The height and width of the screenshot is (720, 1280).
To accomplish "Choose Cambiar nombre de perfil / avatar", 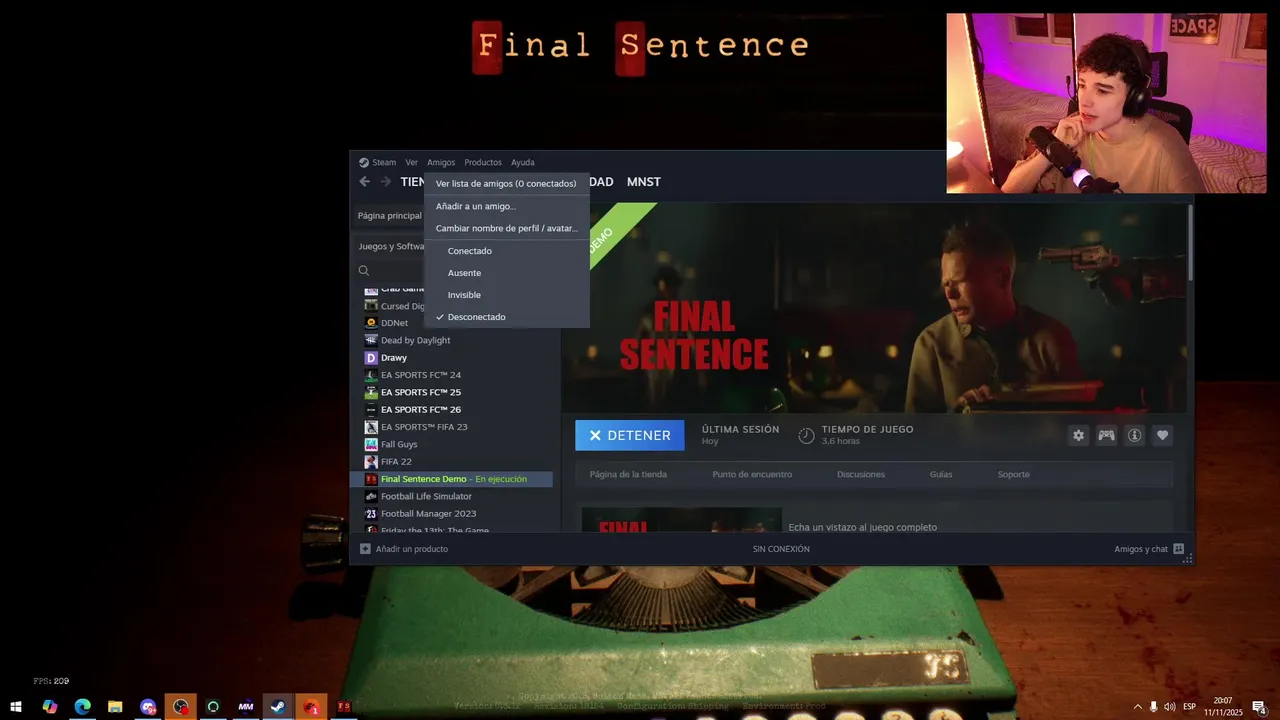I will point(506,228).
